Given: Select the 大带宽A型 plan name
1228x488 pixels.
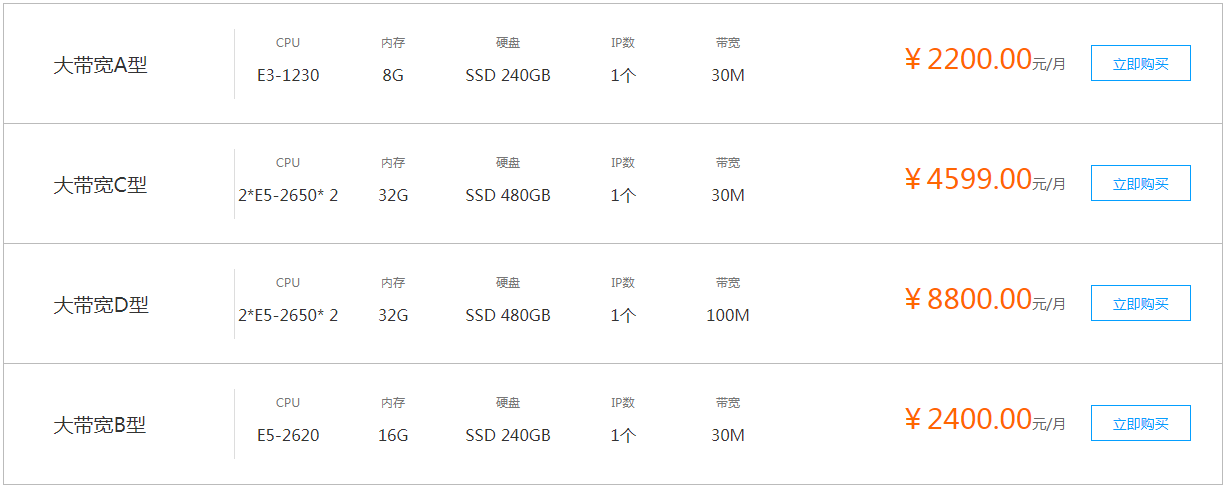Looking at the screenshot, I should click(100, 66).
